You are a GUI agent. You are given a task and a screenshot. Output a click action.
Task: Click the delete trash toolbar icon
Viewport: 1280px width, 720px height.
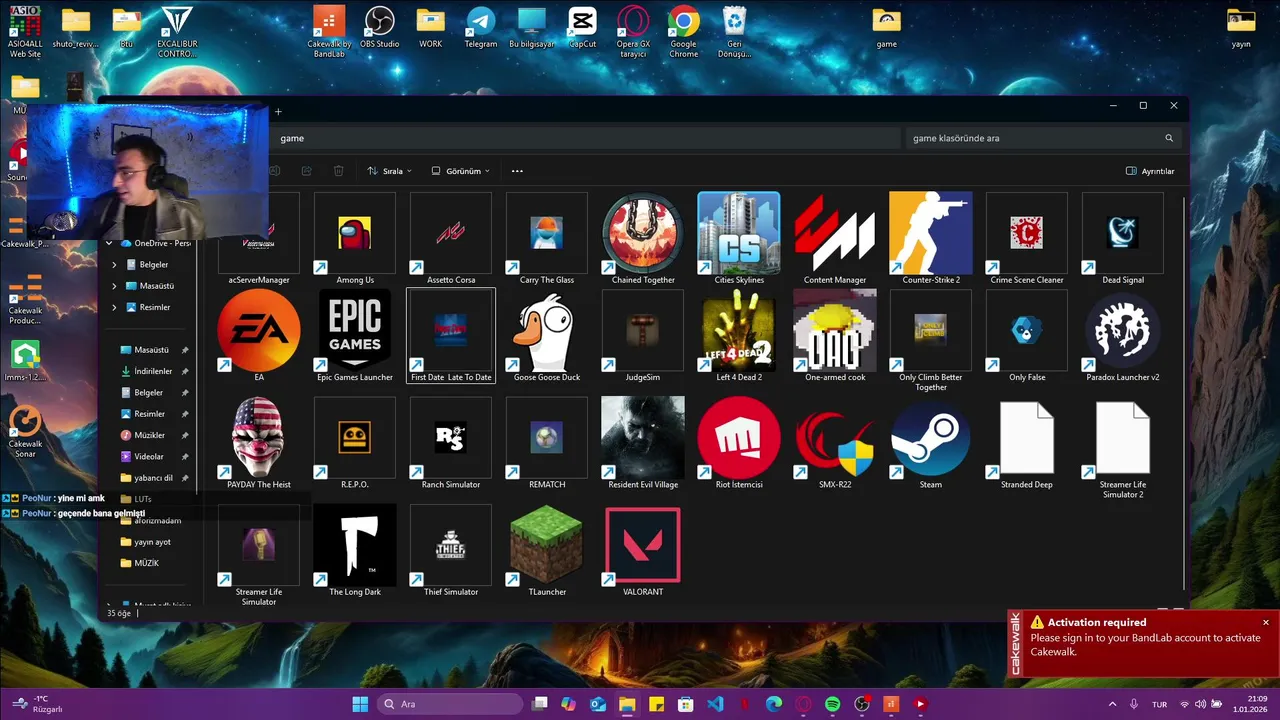(x=338, y=171)
